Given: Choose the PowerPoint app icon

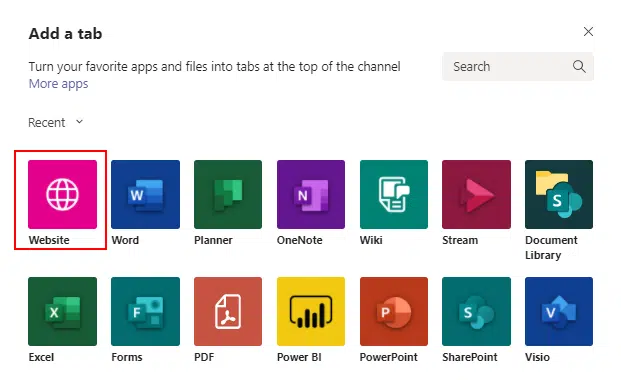Looking at the screenshot, I should coord(394,311).
